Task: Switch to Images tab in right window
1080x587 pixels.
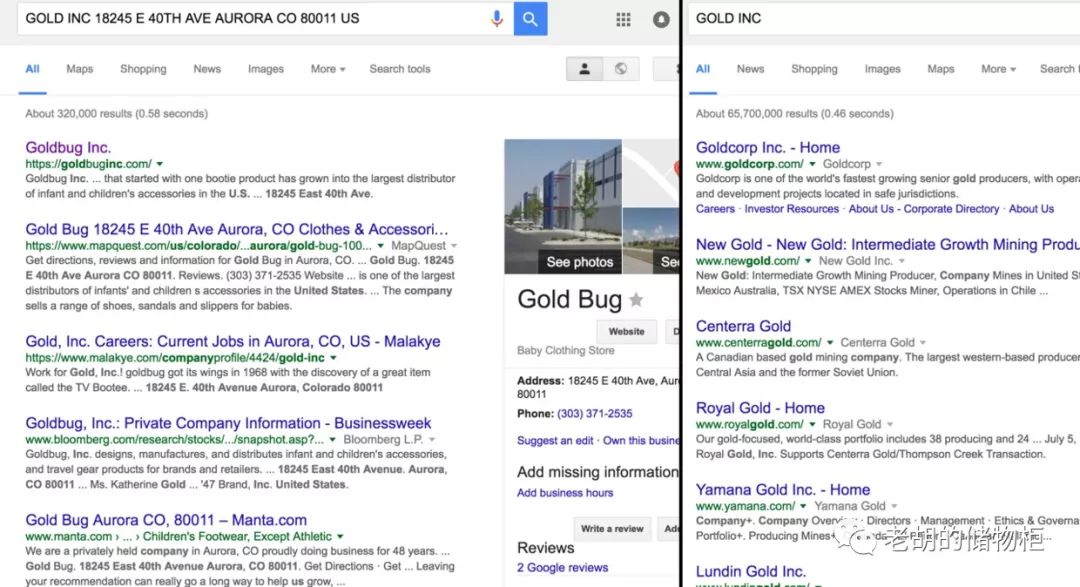Action: (882, 69)
